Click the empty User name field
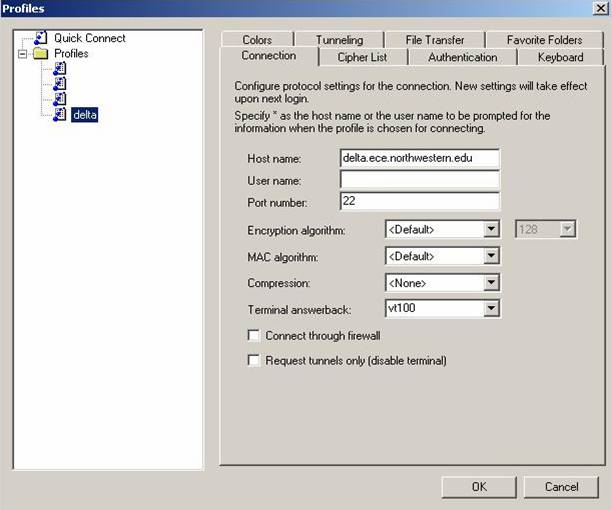 click(420, 180)
